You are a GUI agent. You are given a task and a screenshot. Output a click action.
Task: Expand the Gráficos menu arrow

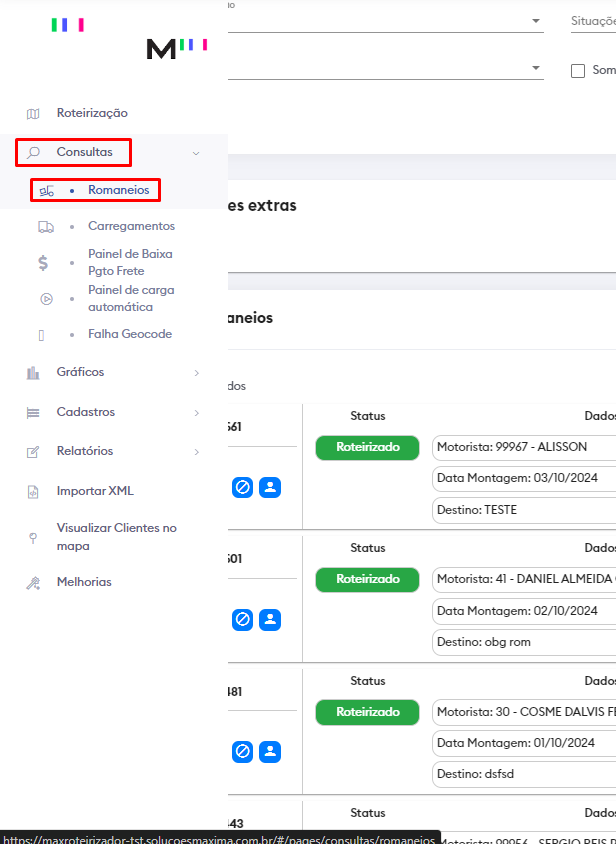coord(197,373)
